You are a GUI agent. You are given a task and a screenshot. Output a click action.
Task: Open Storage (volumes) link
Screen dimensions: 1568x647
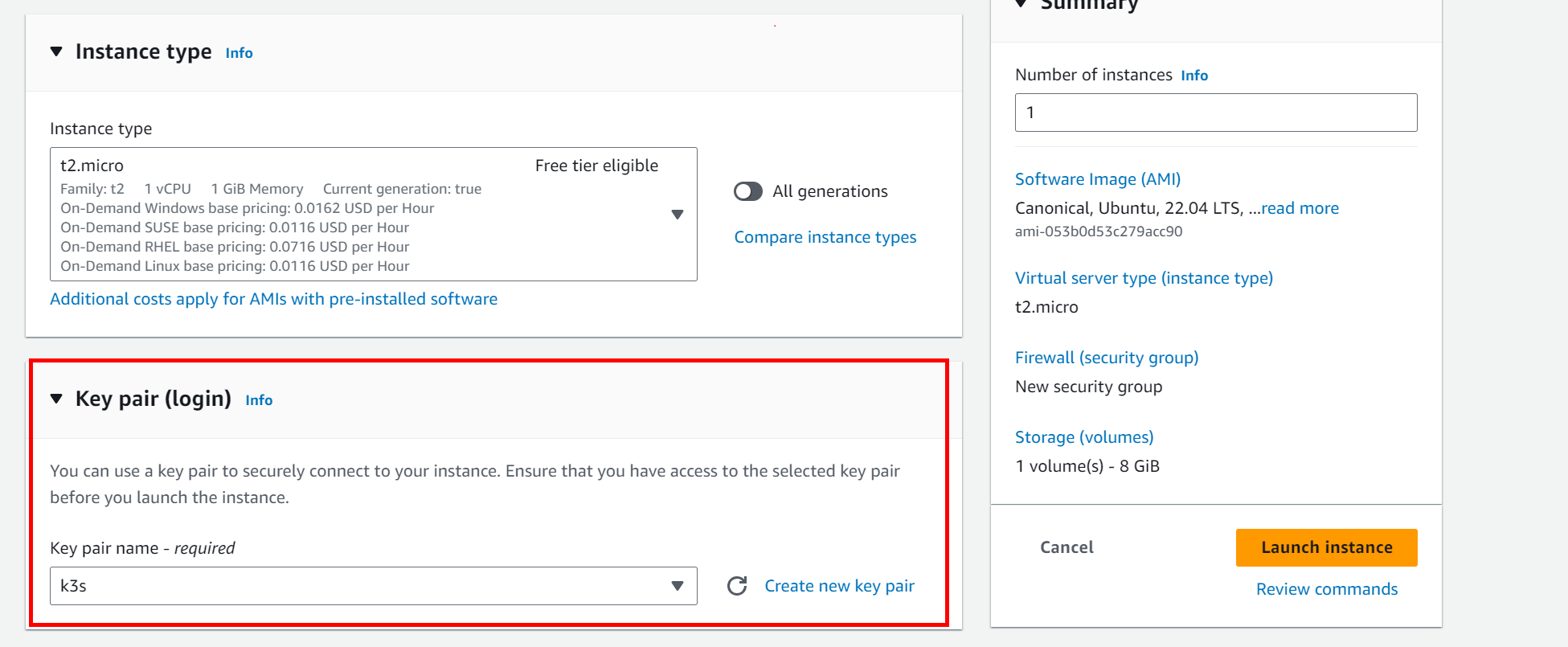tap(1084, 437)
